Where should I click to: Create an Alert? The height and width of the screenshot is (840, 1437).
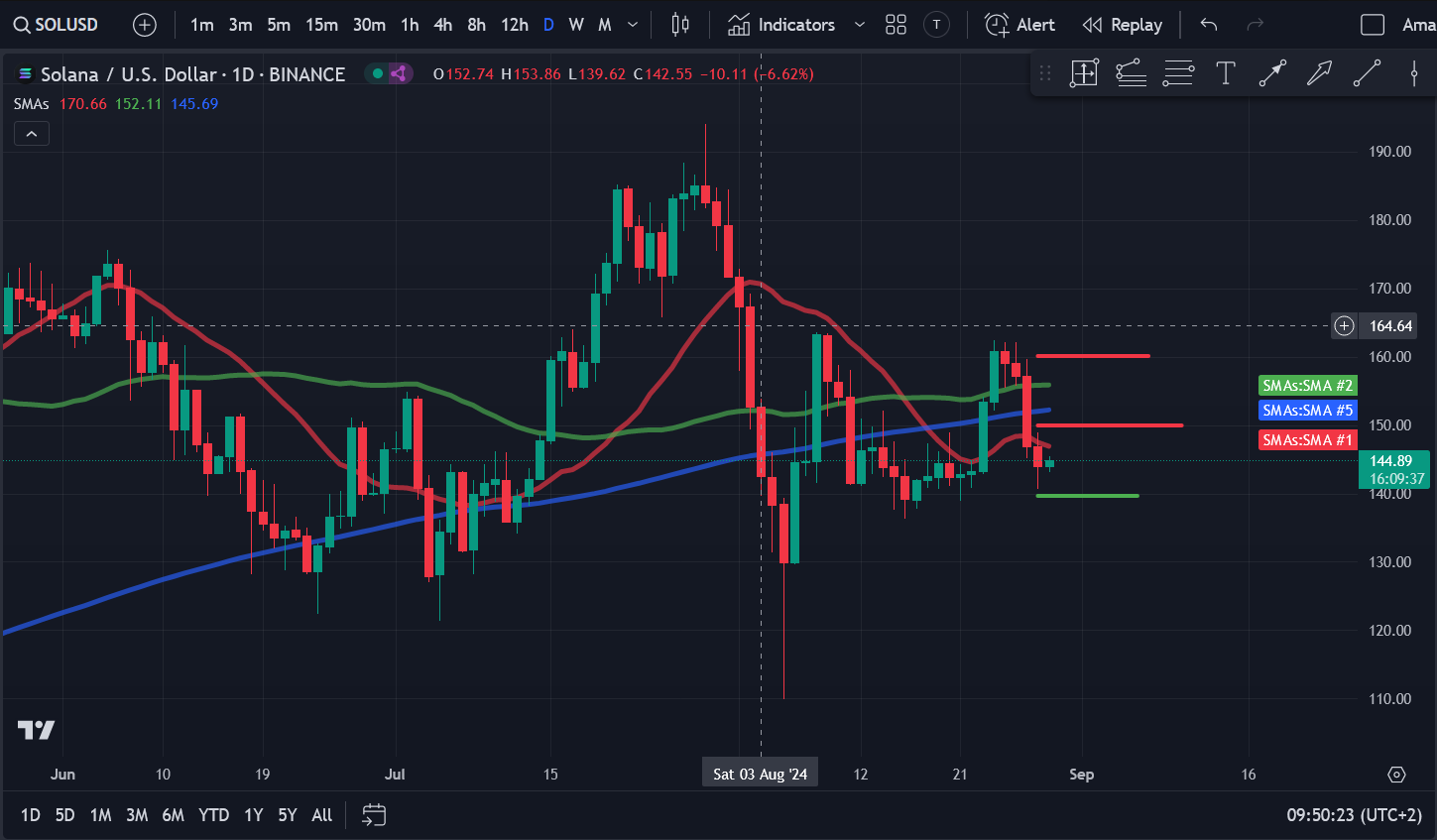coord(1019,25)
